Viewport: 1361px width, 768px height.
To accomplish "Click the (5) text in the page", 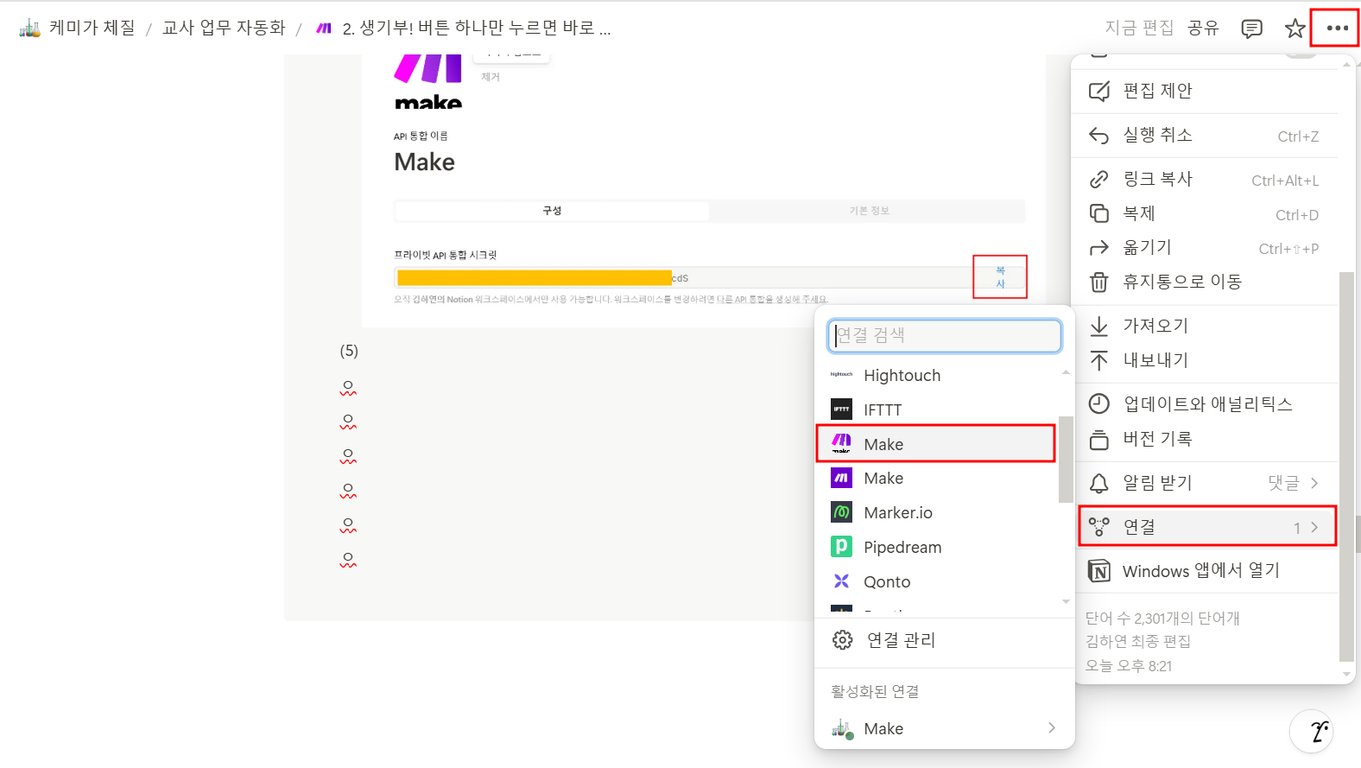I will point(349,351).
